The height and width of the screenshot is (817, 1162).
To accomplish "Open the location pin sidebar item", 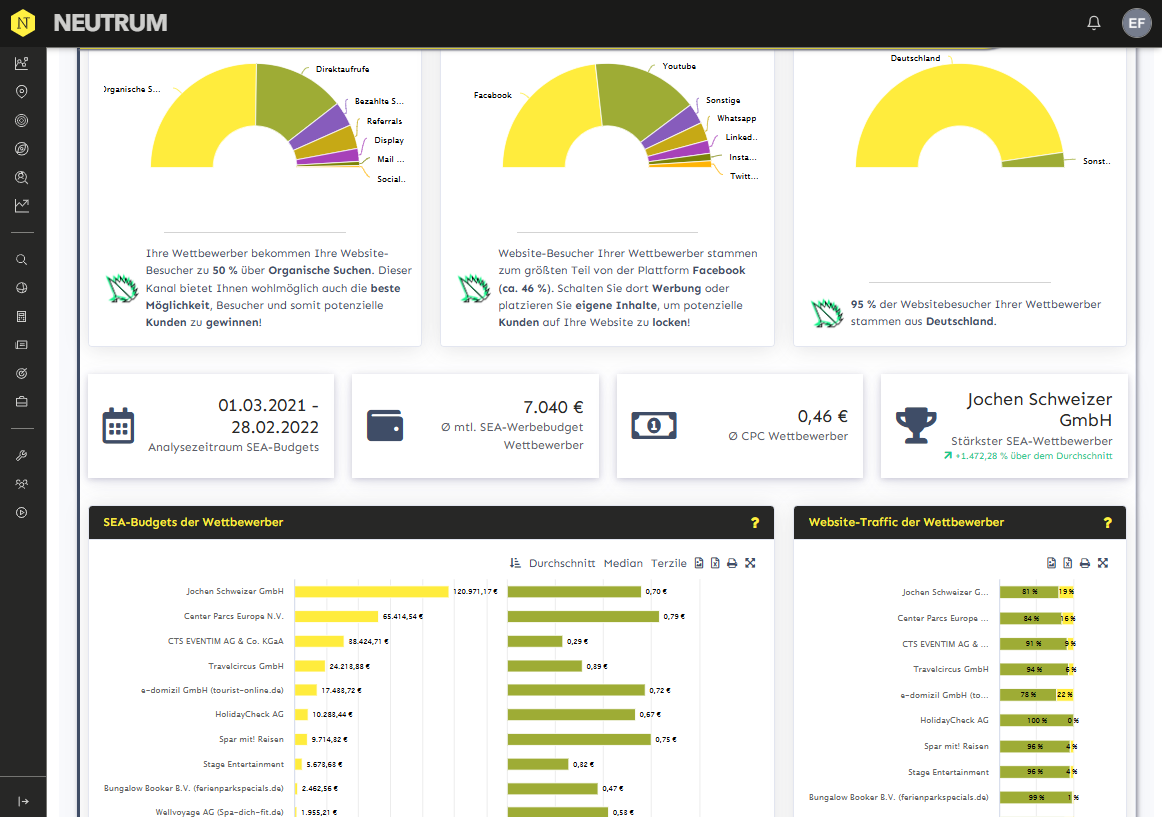I will (x=22, y=92).
